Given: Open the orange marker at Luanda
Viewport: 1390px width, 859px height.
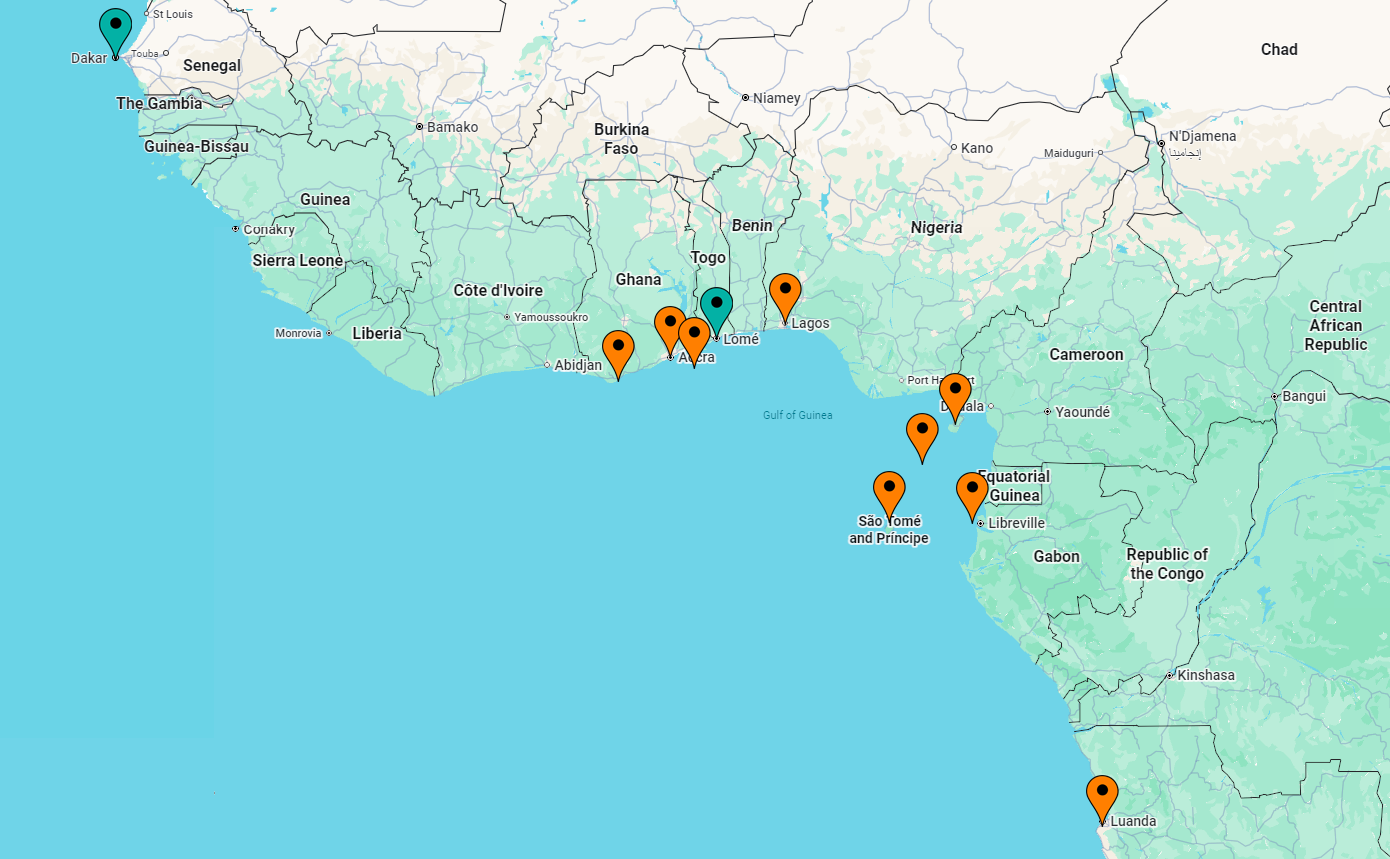Looking at the screenshot, I should point(1102,795).
